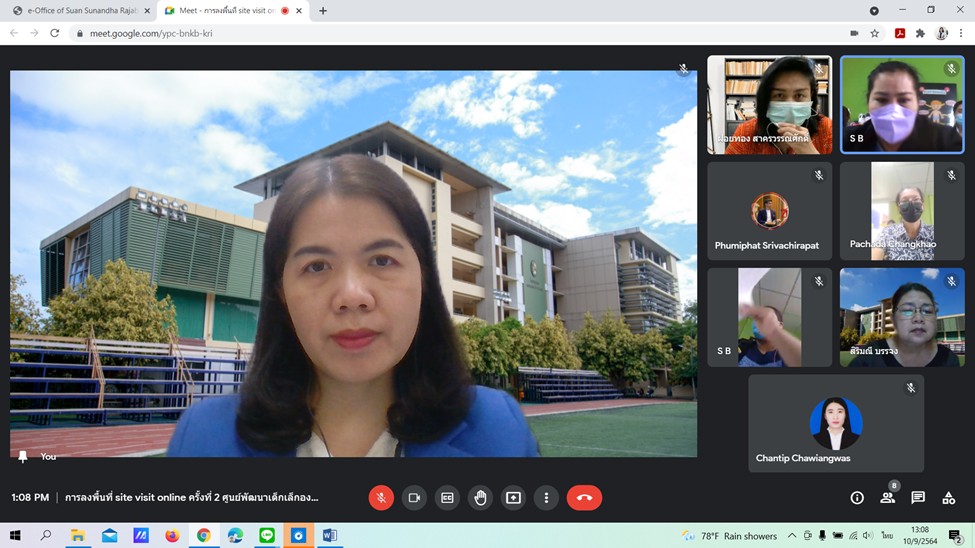Click the Present now screen share icon

coord(513,497)
